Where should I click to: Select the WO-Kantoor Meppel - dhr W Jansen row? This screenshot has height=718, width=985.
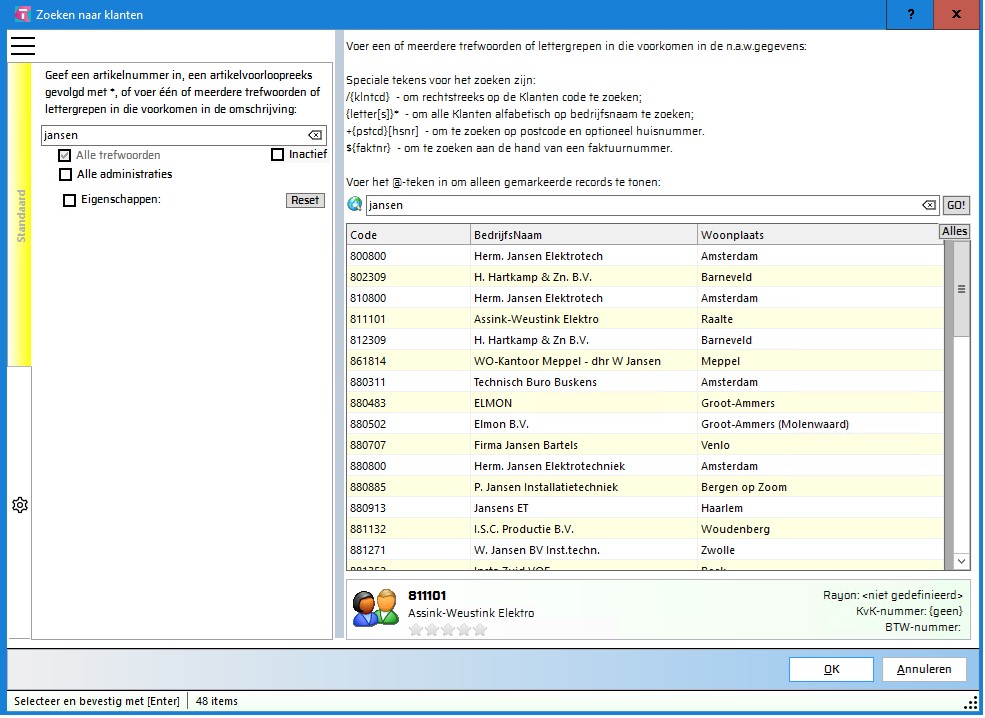(x=645, y=361)
